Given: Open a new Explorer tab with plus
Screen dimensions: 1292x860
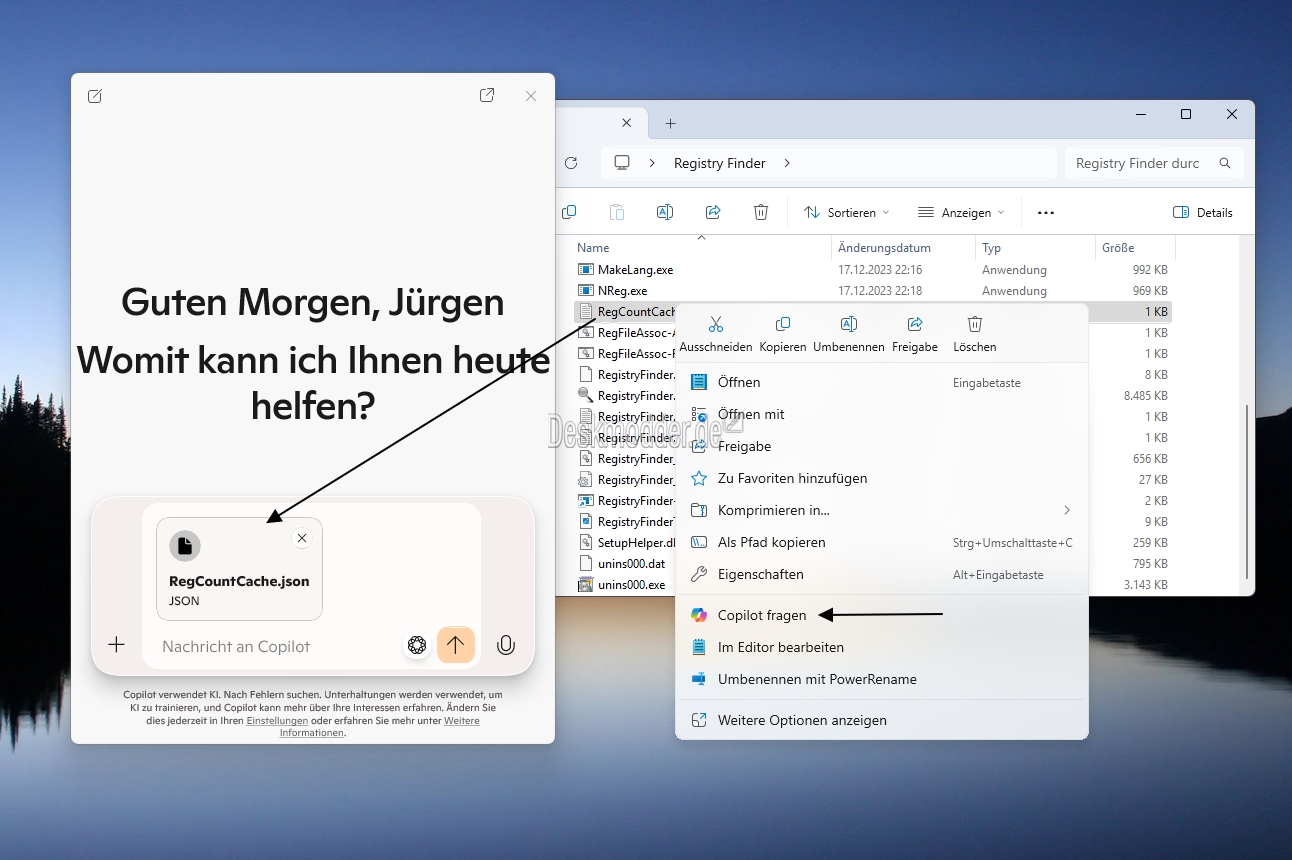Looking at the screenshot, I should point(671,123).
